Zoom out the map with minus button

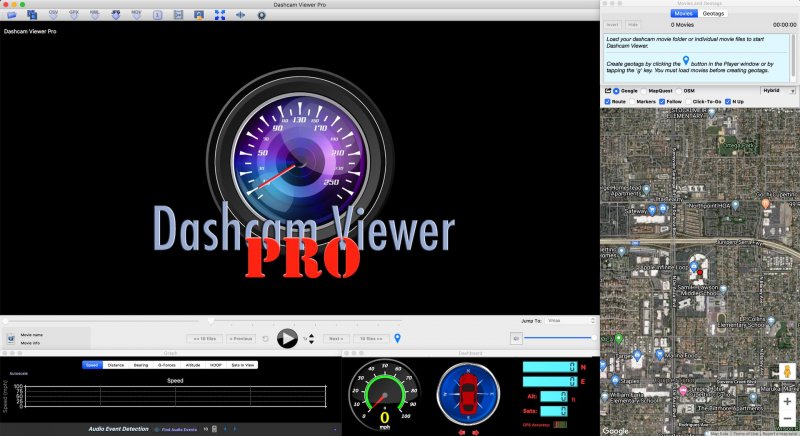(787, 419)
